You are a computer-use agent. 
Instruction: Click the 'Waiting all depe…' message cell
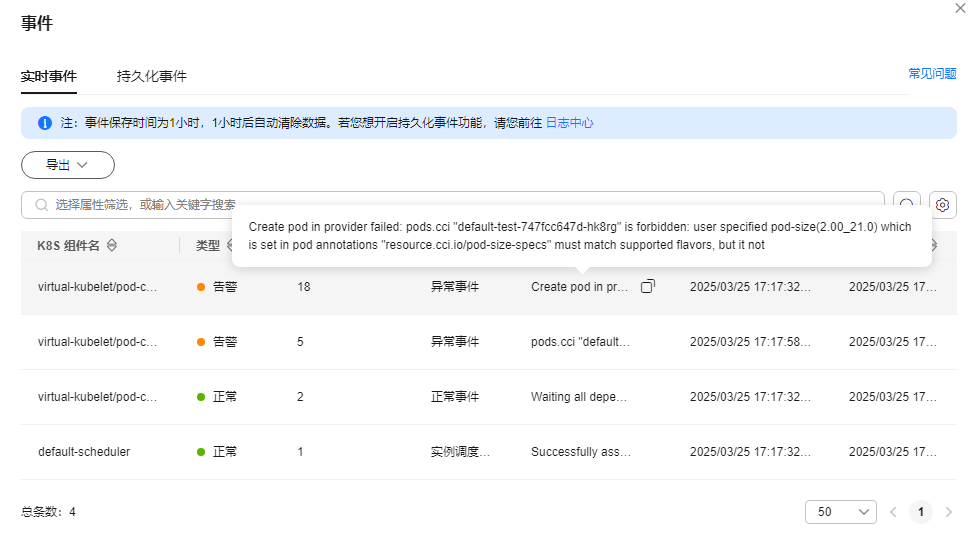pyautogui.click(x=579, y=397)
